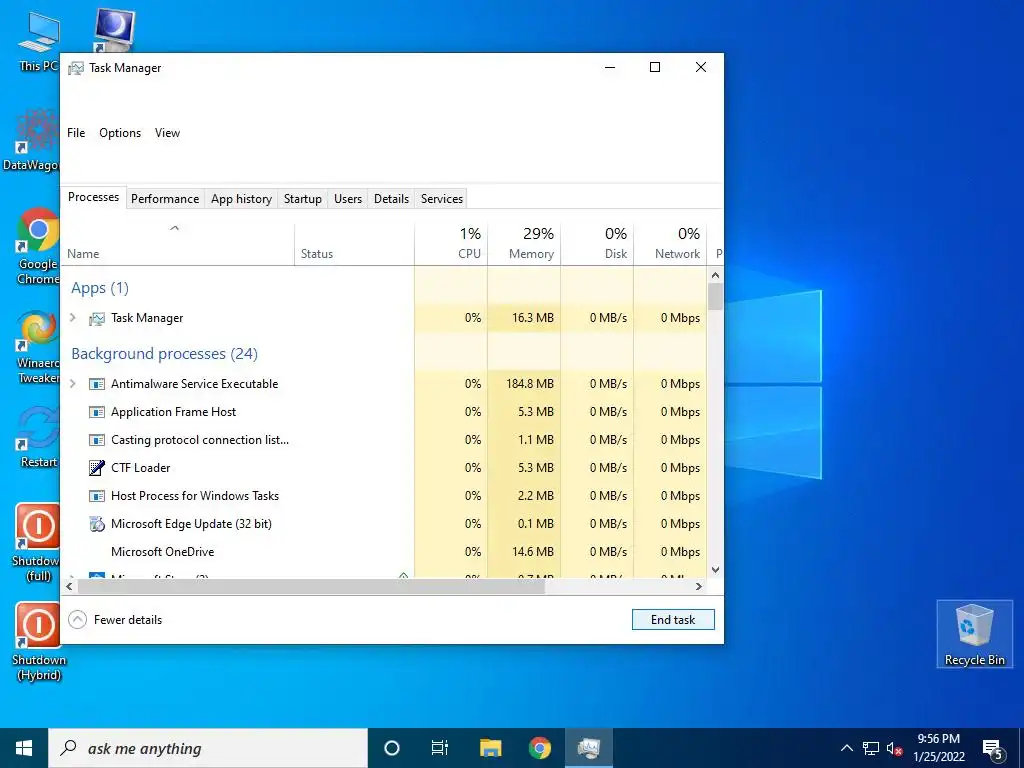Viewport: 1024px width, 768px height.
Task: Switch to the Users tab
Action: coord(348,199)
